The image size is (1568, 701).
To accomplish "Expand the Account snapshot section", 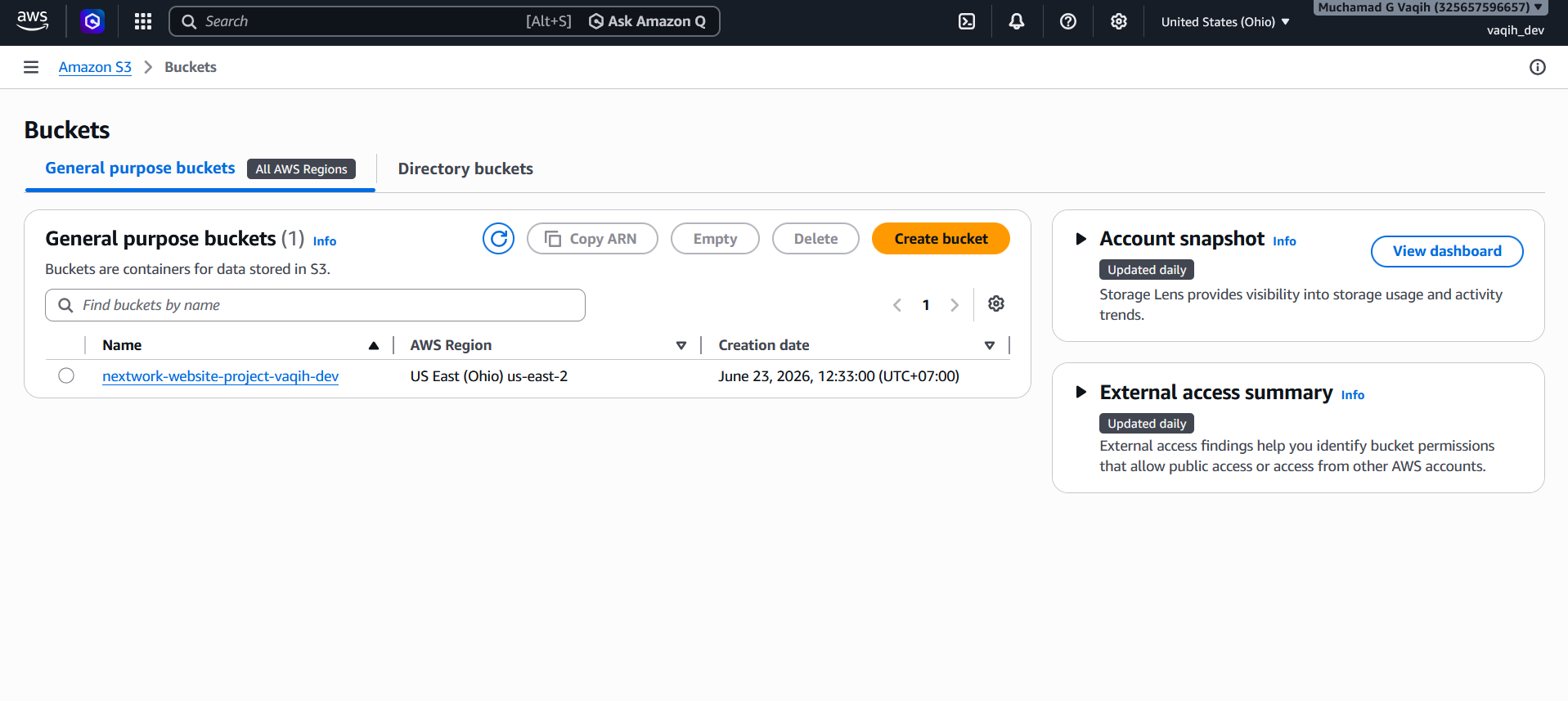I will tap(1081, 239).
